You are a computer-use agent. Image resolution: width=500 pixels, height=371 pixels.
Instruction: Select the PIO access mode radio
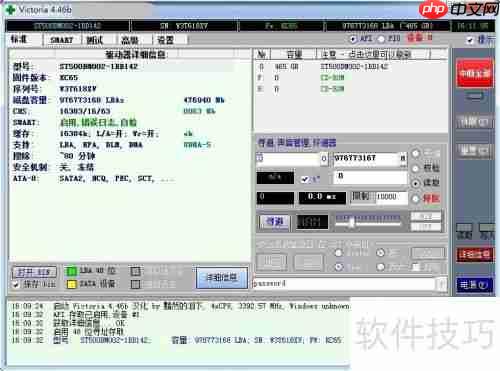tap(381, 39)
